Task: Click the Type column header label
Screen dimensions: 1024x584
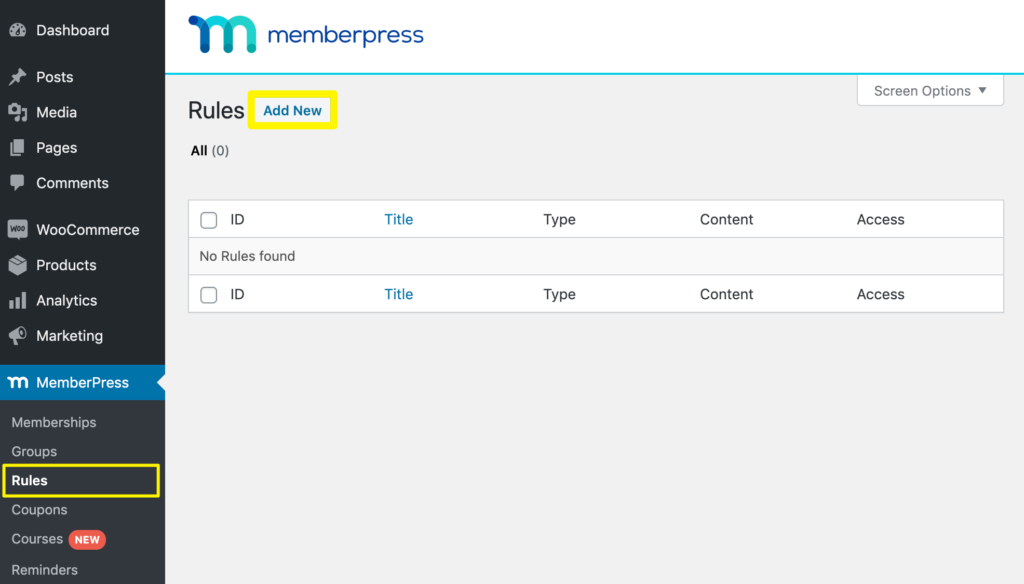Action: click(559, 219)
